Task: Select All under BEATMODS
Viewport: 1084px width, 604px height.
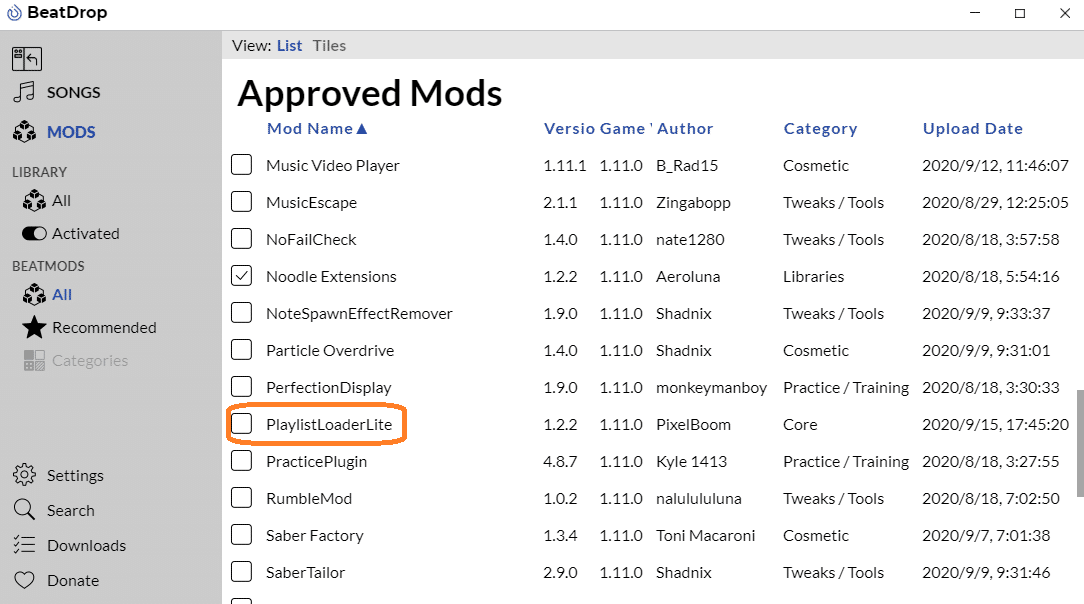Action: [62, 294]
